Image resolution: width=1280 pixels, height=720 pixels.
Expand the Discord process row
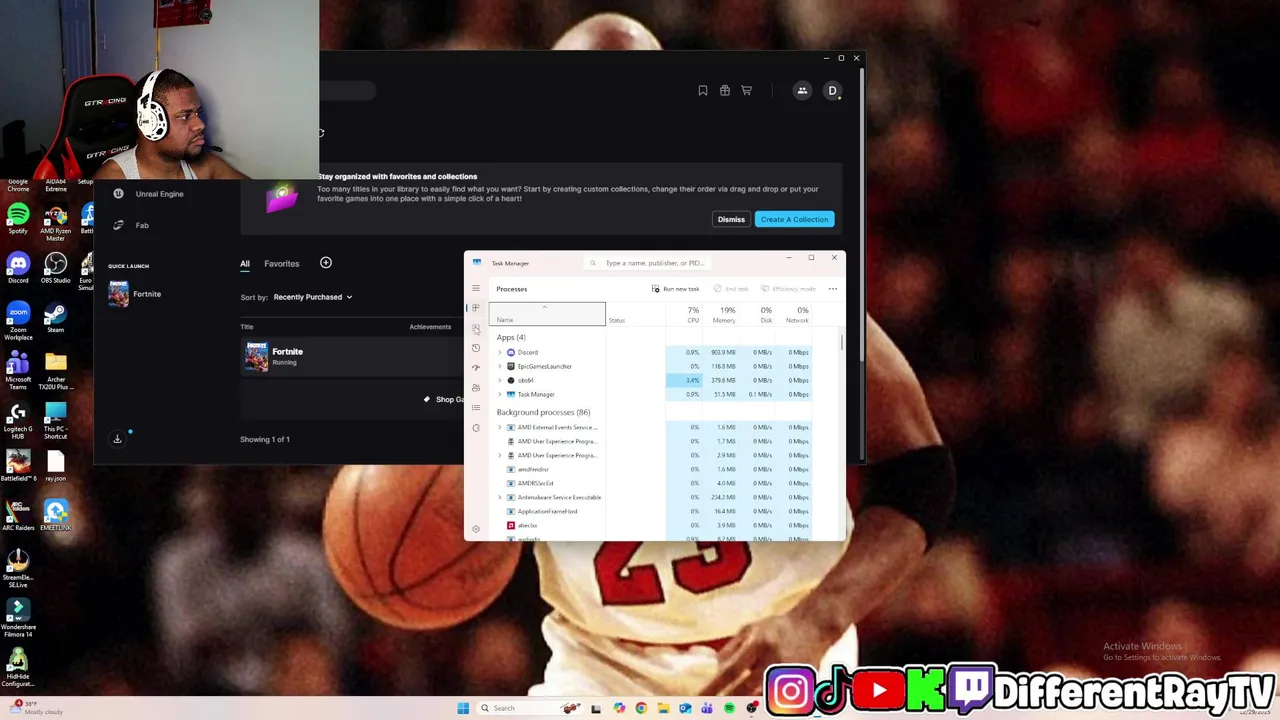coord(500,353)
